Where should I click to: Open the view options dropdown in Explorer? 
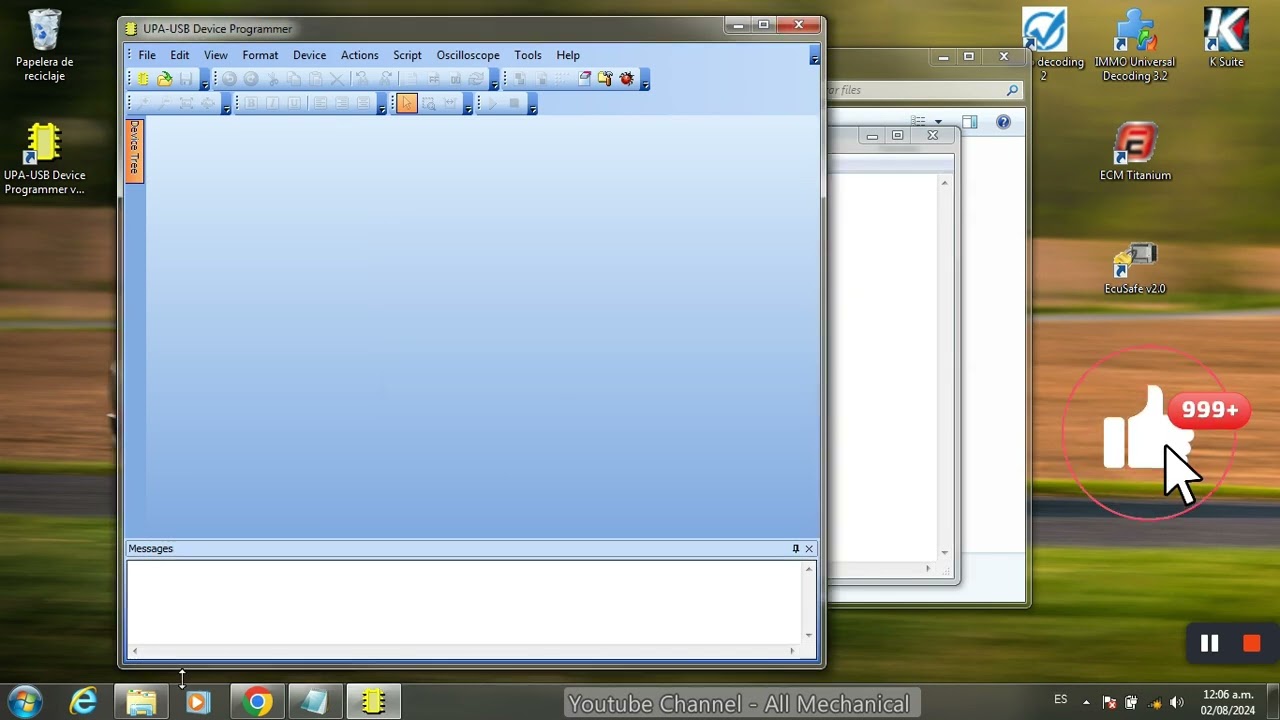[938, 122]
